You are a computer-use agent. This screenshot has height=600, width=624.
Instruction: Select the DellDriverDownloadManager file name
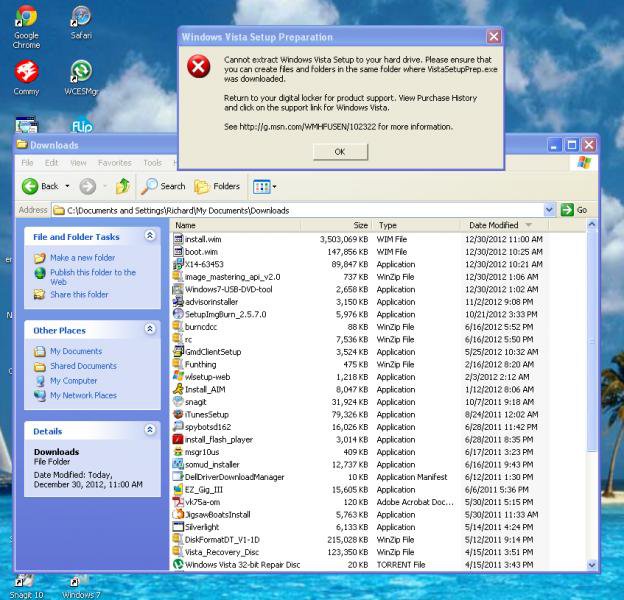click(x=234, y=477)
